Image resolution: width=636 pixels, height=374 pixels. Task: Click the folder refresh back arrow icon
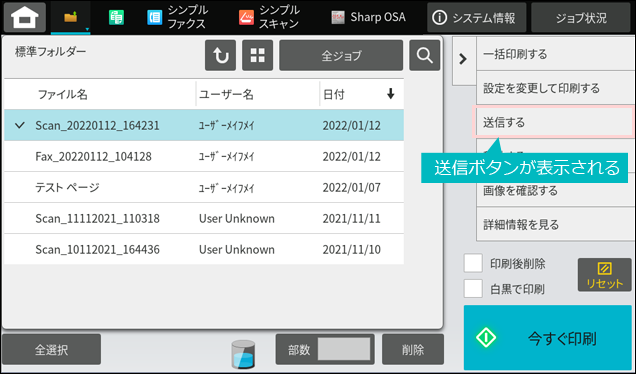[220, 56]
